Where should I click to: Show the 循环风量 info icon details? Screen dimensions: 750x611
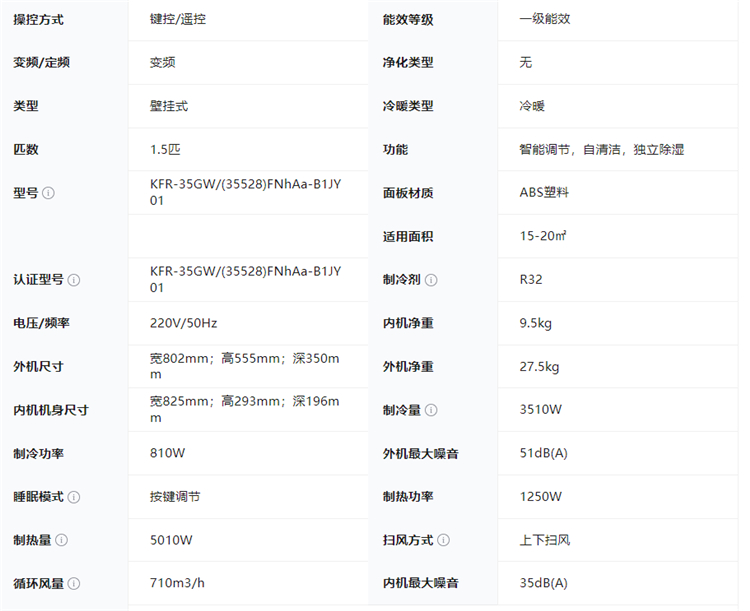[73, 584]
